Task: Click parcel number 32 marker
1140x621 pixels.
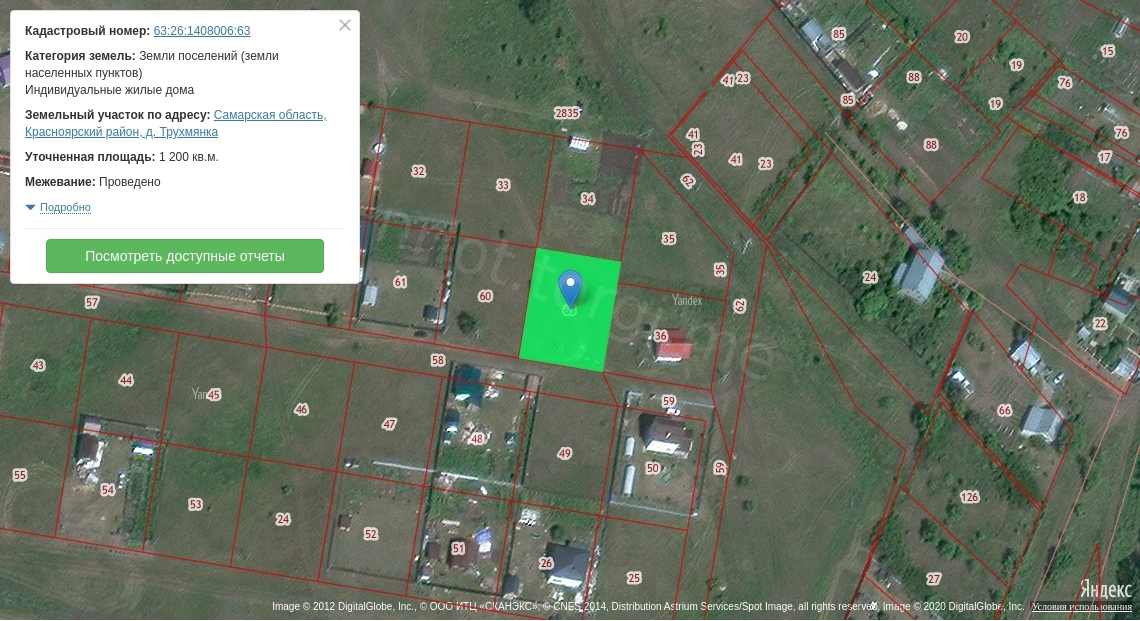Action: (x=418, y=171)
